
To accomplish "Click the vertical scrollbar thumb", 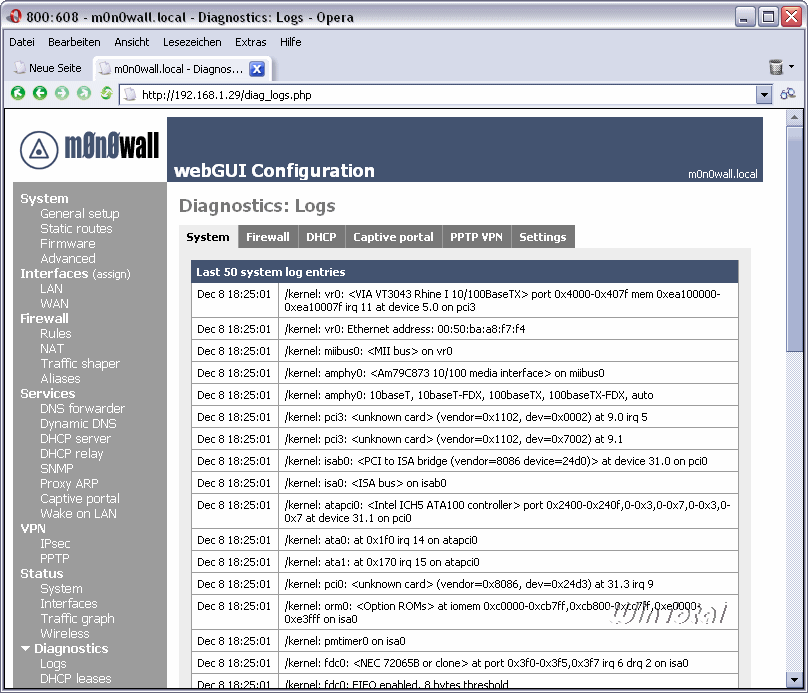I will [x=795, y=239].
